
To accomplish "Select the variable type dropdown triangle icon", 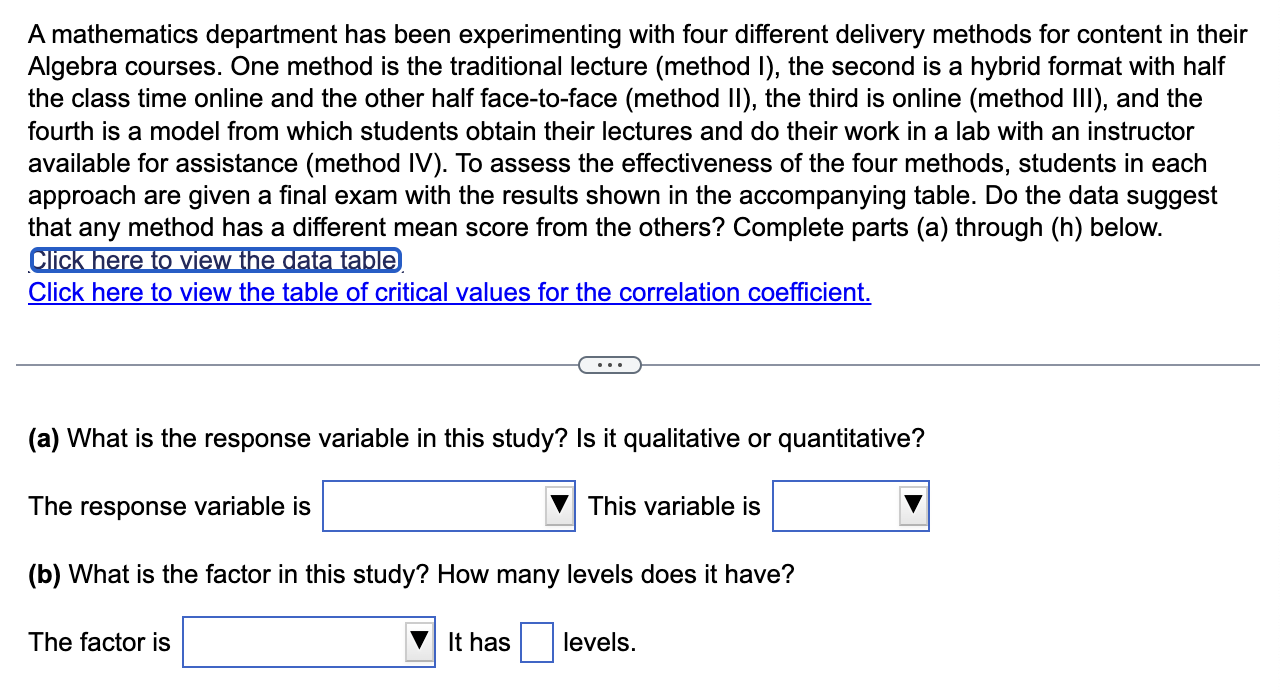I will [x=911, y=506].
